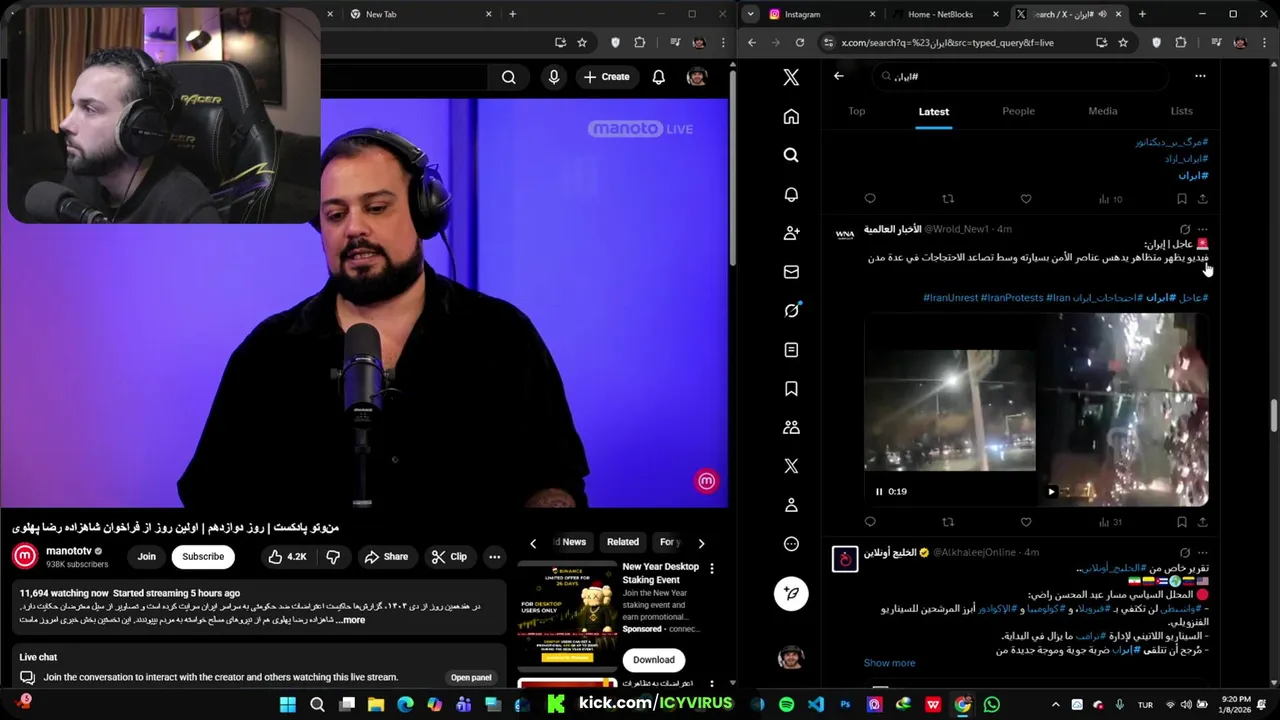1280x720 pixels.
Task: Like the manoto live video
Action: coord(288,557)
